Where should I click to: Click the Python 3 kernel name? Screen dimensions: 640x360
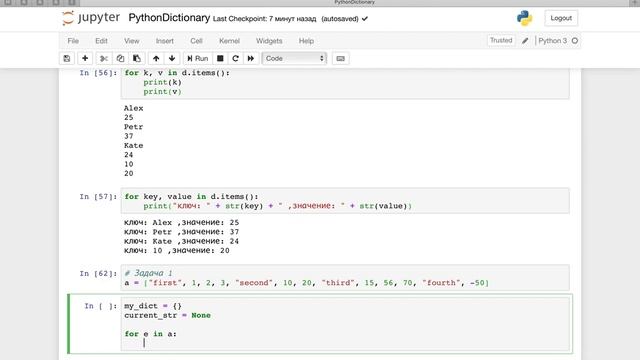552,41
